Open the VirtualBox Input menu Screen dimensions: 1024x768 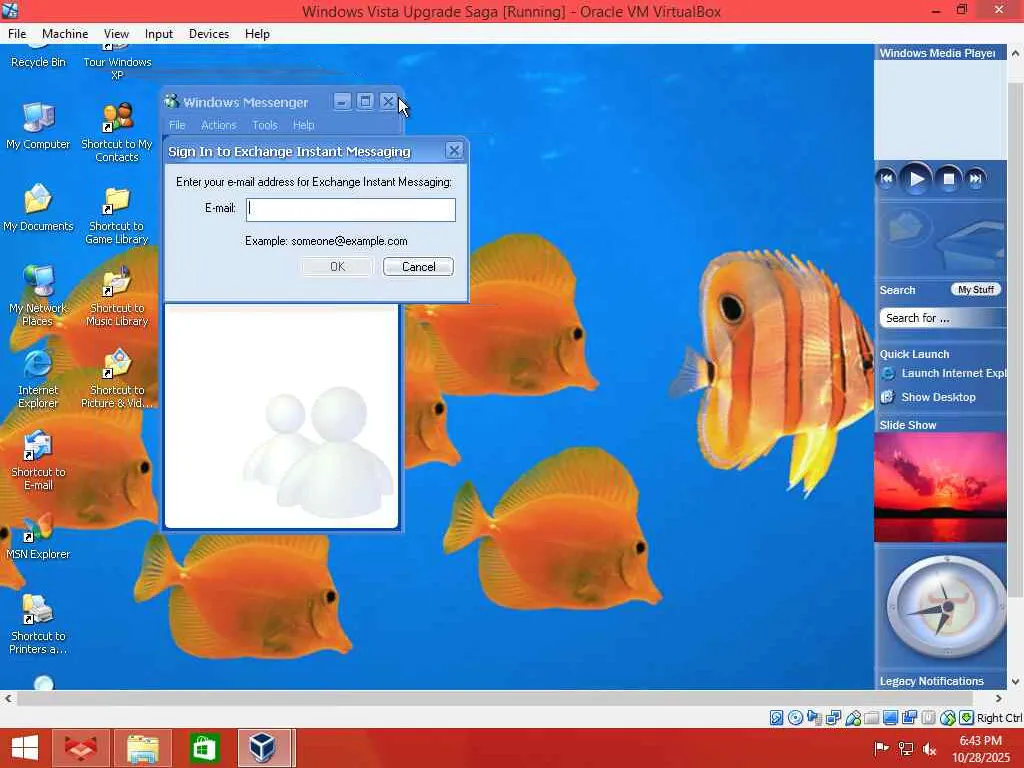(x=159, y=34)
